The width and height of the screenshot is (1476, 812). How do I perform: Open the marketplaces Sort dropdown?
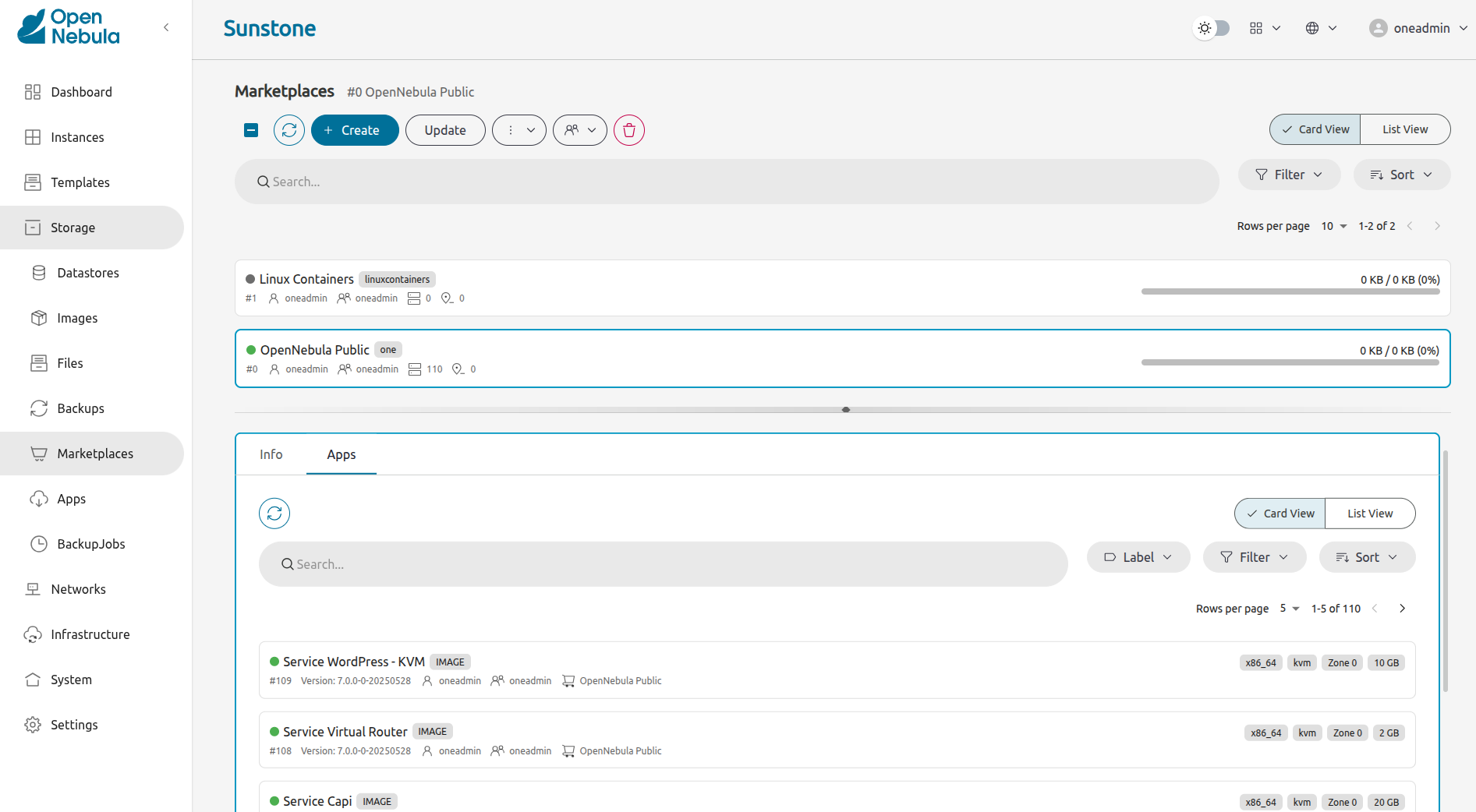(1402, 175)
